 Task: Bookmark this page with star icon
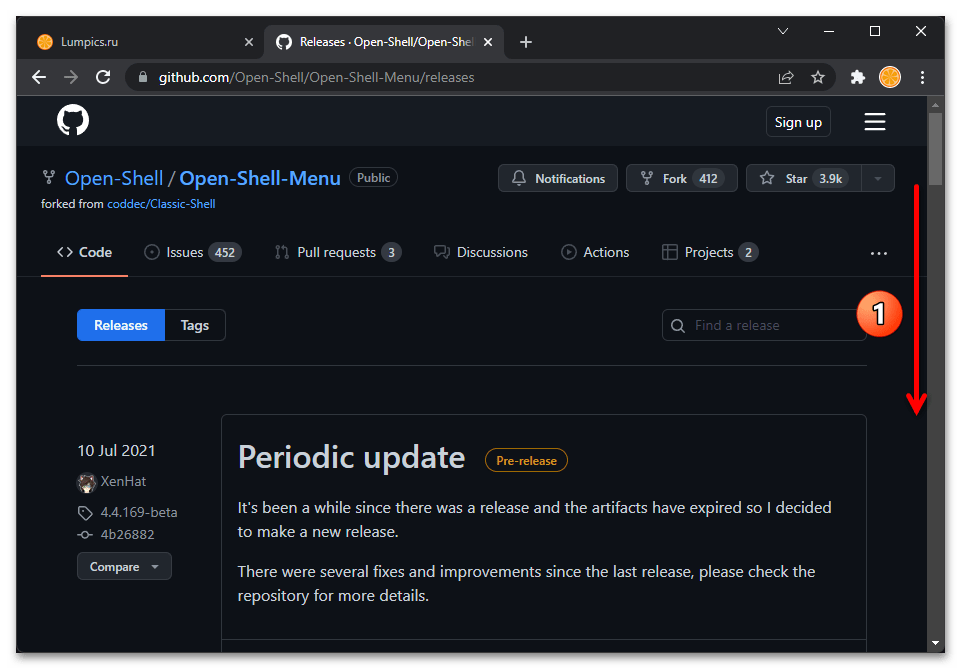[x=818, y=77]
